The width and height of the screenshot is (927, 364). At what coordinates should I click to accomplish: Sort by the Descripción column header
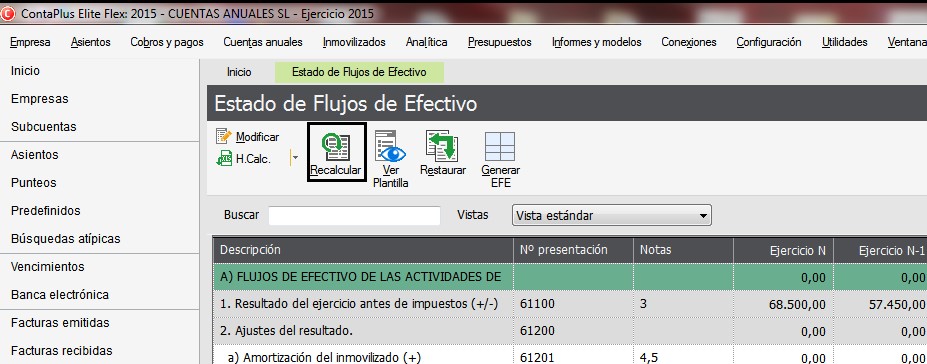click(x=363, y=250)
